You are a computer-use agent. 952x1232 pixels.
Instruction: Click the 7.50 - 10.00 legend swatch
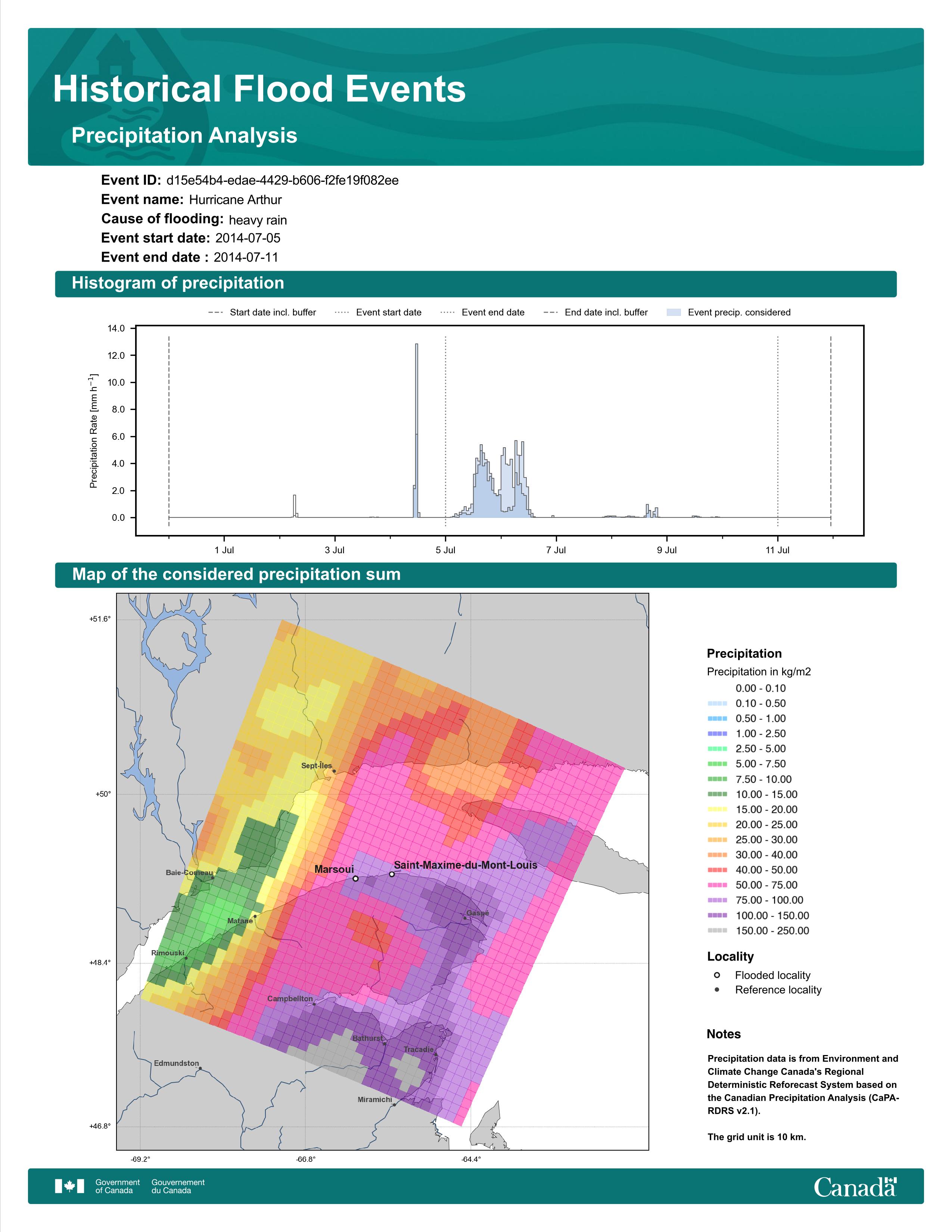(x=718, y=779)
